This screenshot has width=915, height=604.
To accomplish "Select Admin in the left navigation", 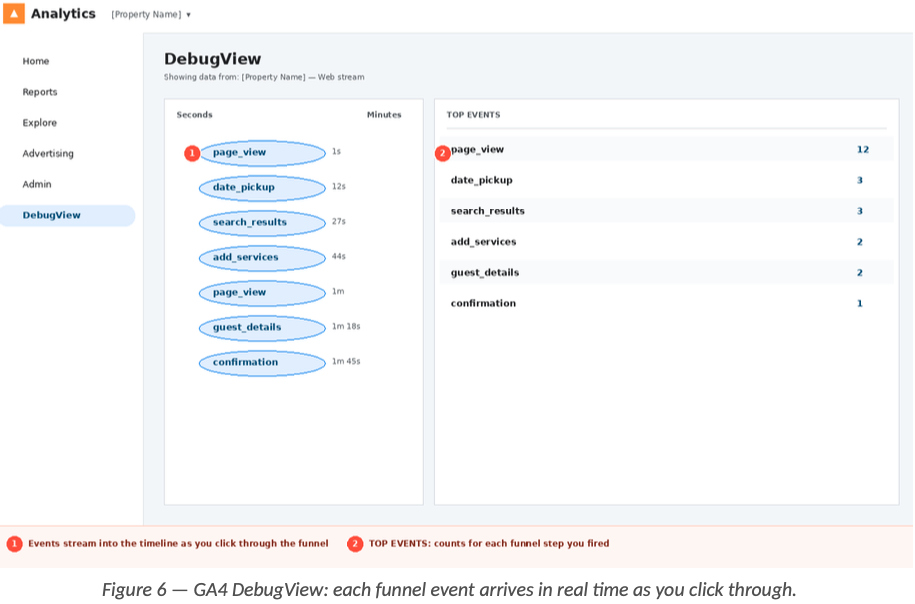I will tap(37, 185).
